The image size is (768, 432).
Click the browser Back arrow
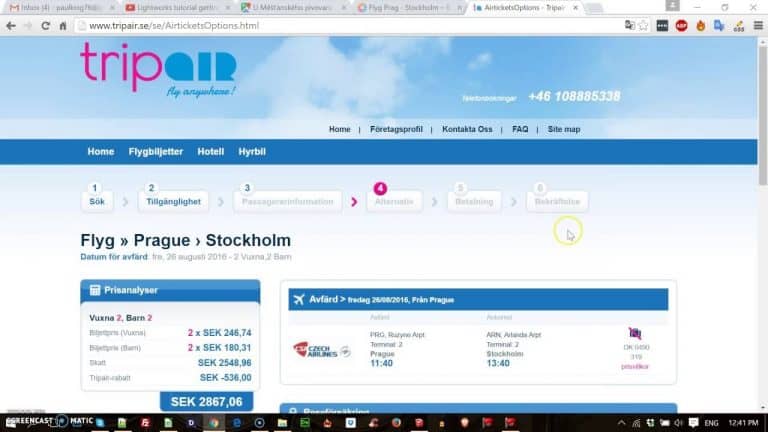[11, 26]
